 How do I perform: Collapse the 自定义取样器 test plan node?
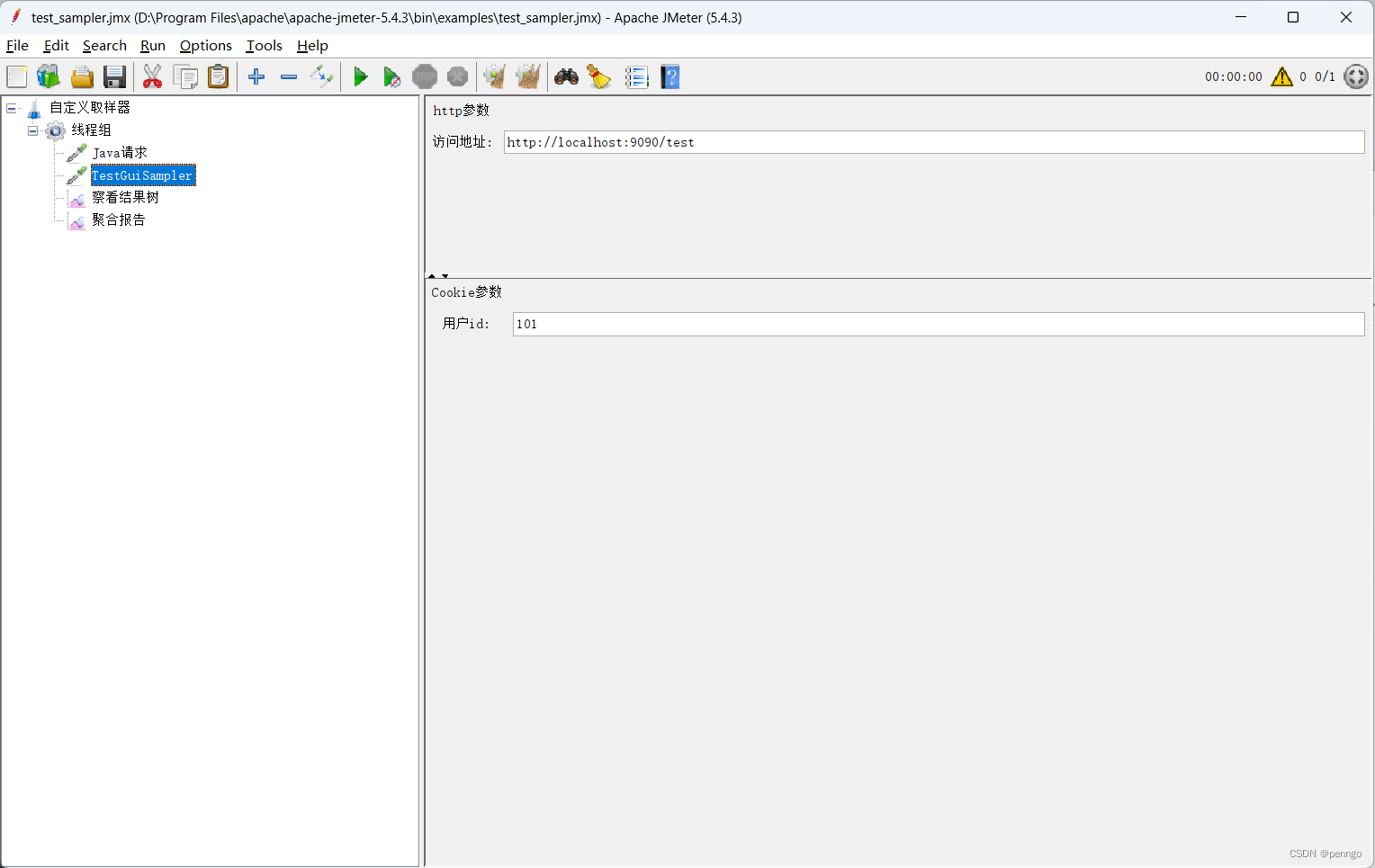12,108
